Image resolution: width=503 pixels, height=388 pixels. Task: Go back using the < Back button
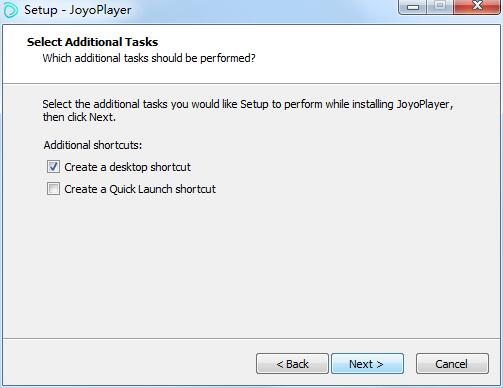[x=292, y=364]
